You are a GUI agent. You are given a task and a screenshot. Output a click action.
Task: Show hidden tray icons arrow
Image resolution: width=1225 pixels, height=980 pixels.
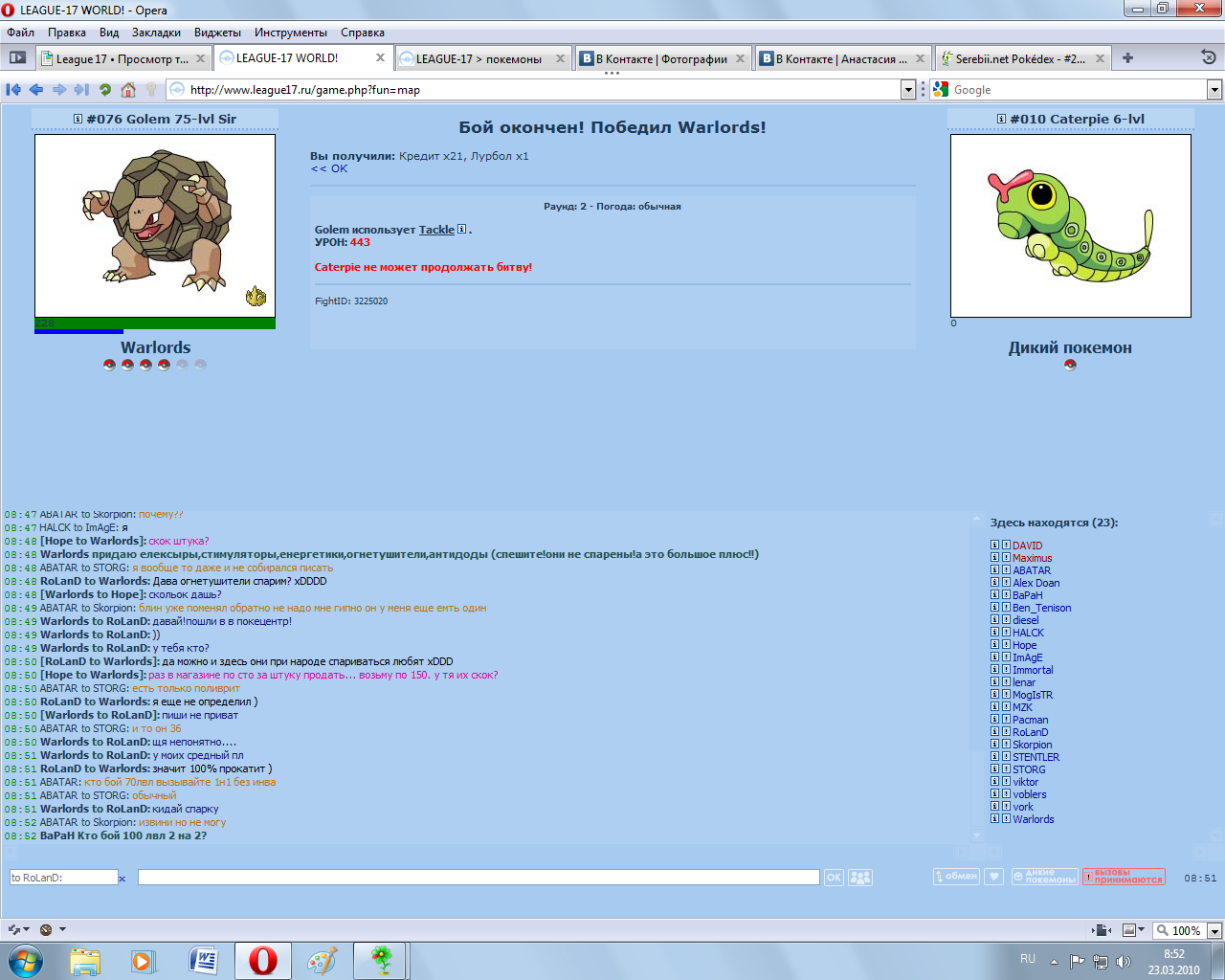(1054, 962)
